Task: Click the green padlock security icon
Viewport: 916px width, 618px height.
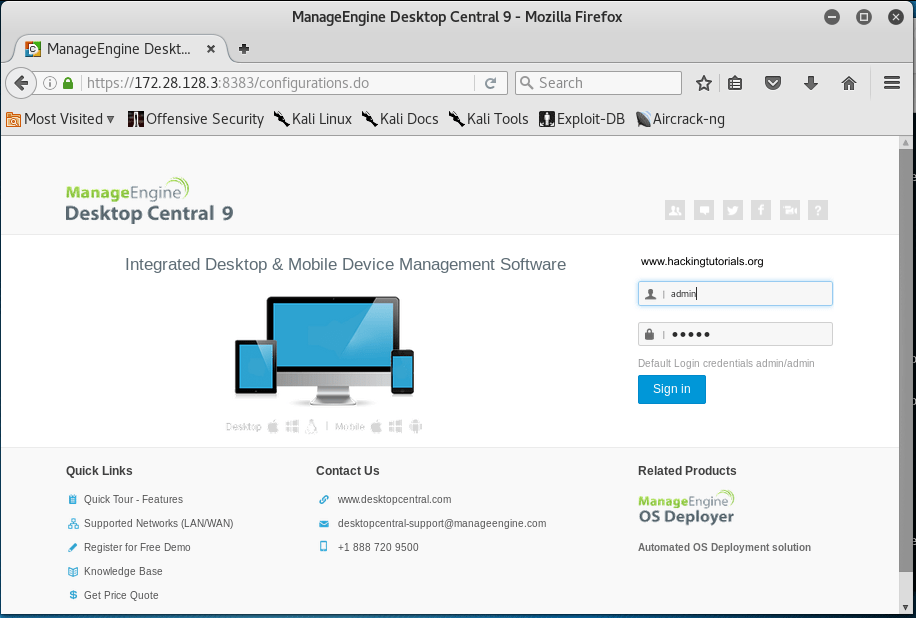Action: click(x=68, y=83)
